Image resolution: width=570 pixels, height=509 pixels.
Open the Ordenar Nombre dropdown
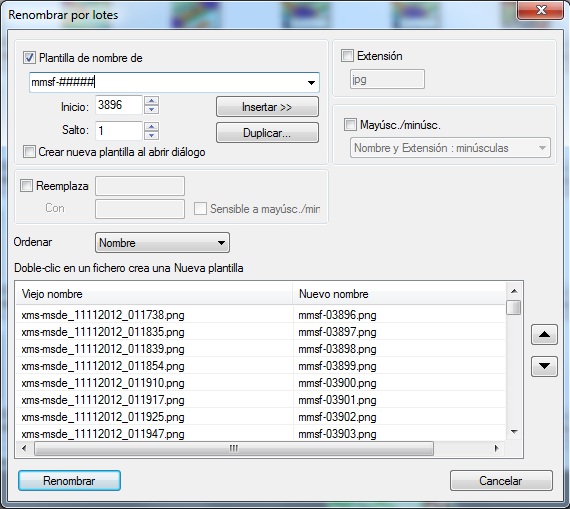click(x=162, y=243)
